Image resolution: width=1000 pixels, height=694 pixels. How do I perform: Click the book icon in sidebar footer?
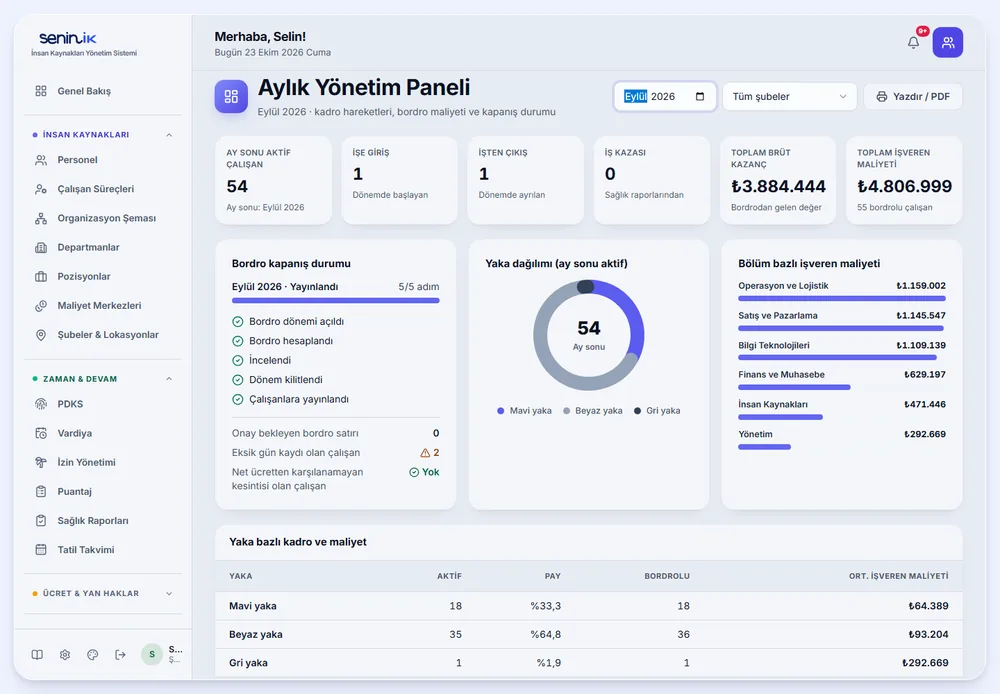coord(37,654)
